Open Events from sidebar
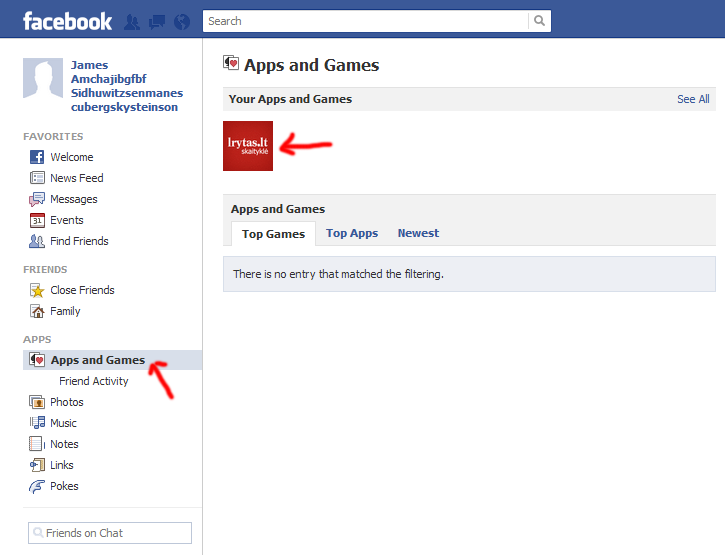The height and width of the screenshot is (555, 725). click(67, 220)
